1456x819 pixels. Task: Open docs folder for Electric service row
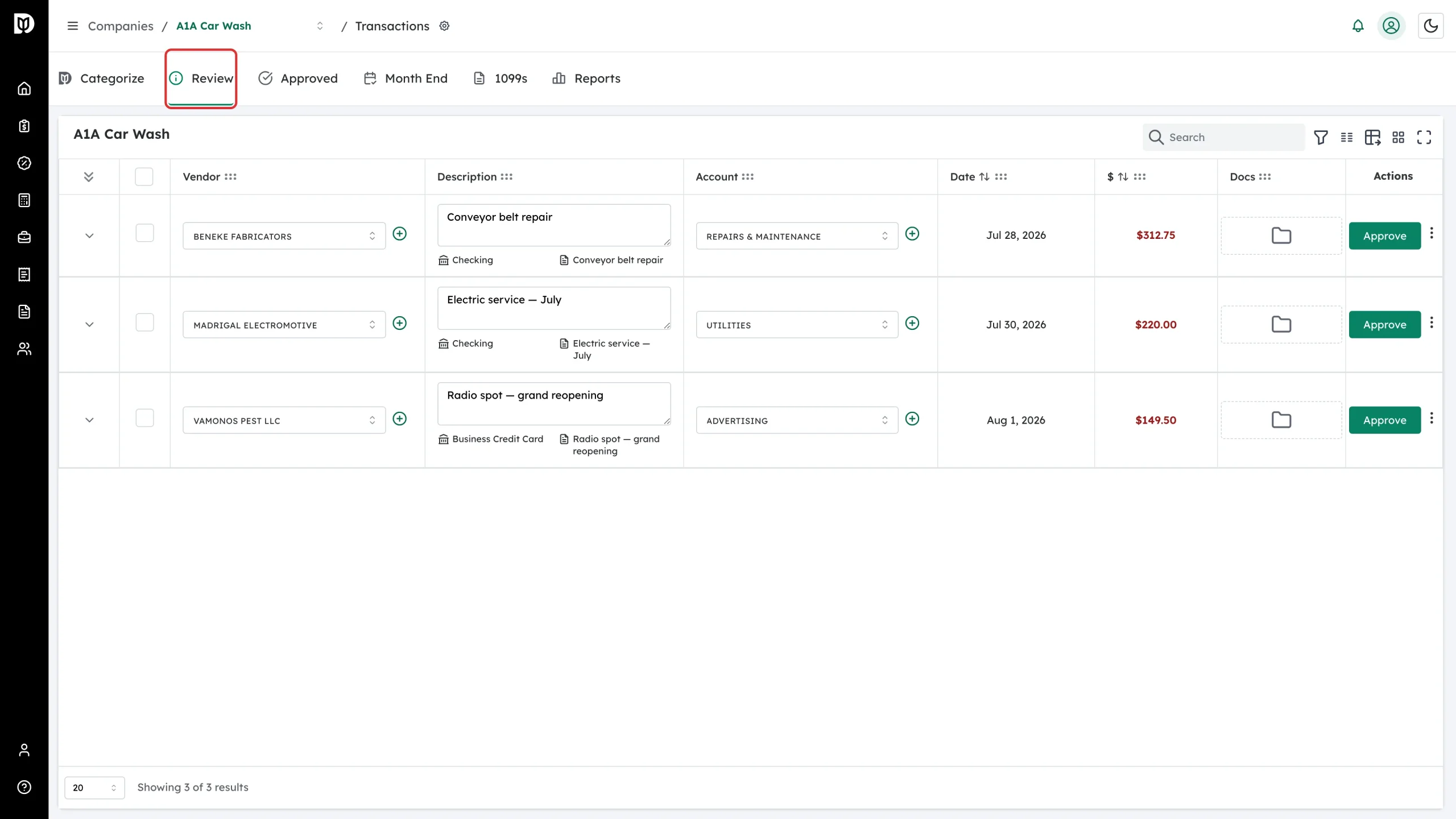1281,325
